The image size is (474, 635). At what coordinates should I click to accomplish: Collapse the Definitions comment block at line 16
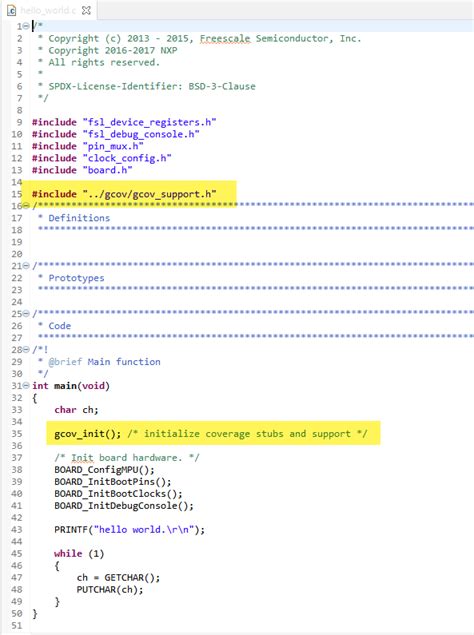(26, 206)
